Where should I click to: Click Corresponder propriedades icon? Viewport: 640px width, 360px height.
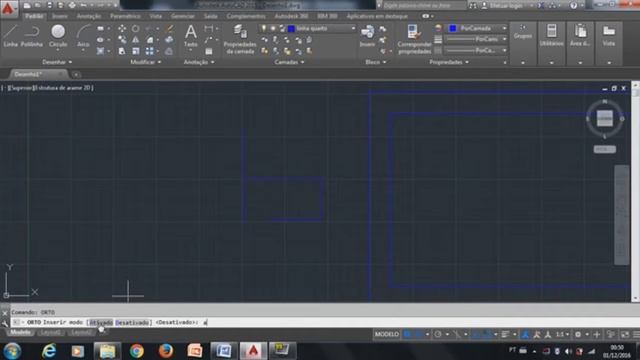414,39
